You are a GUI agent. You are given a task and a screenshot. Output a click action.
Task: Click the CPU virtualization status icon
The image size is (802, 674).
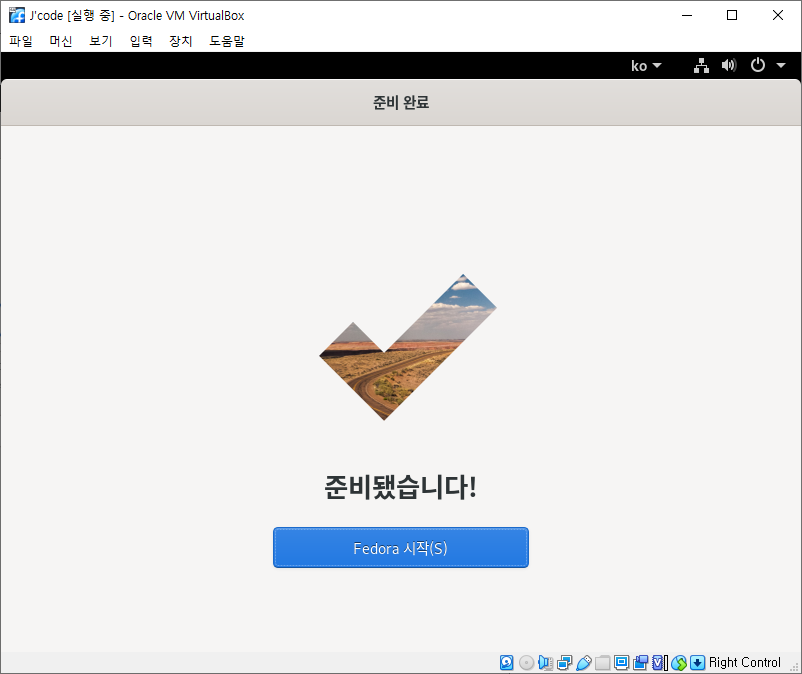click(x=660, y=663)
